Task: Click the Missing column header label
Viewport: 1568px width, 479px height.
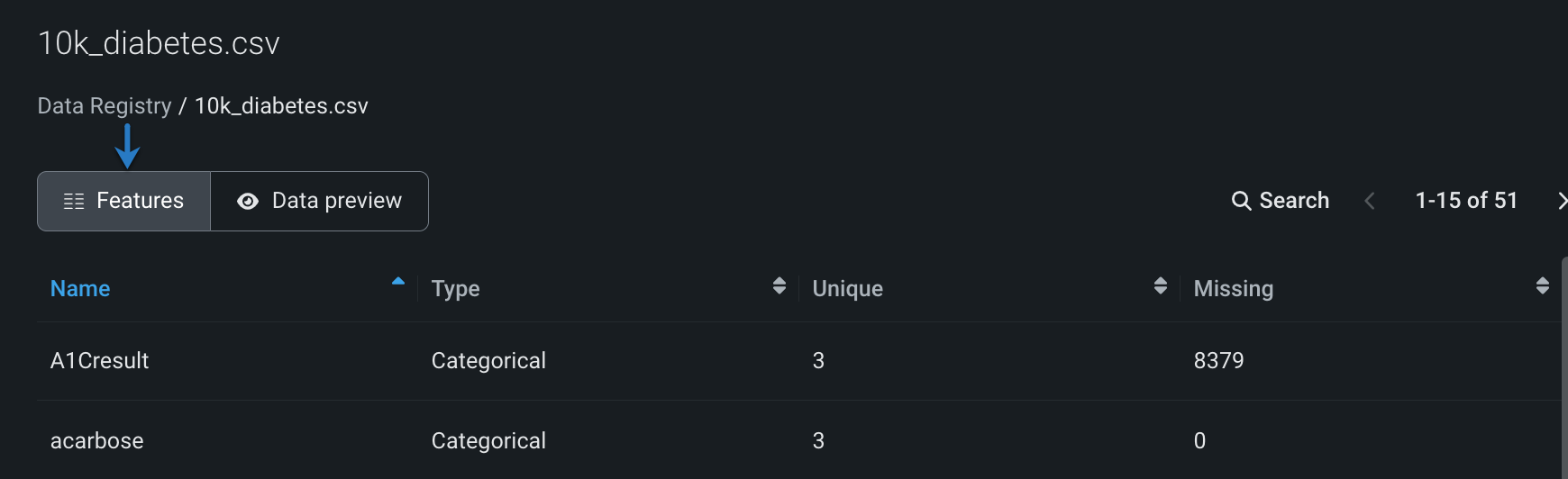Action: tap(1234, 289)
